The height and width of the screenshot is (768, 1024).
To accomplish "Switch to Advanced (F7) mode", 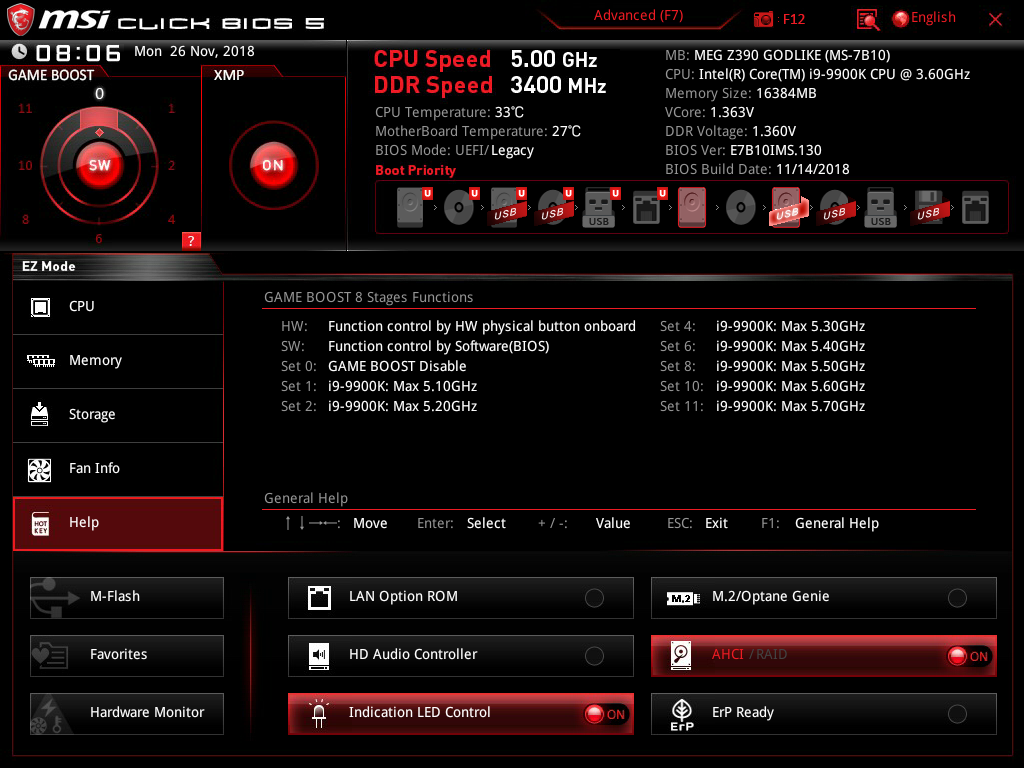I will click(638, 16).
